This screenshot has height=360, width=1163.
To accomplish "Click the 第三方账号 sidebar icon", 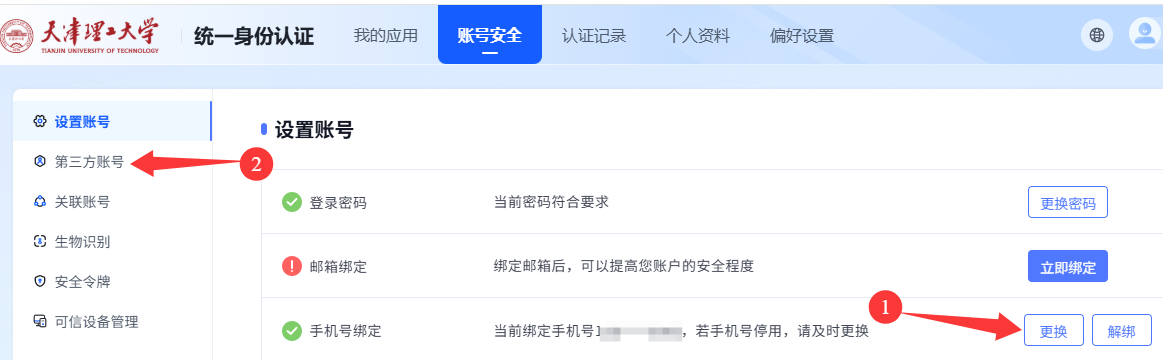I will point(41,162).
